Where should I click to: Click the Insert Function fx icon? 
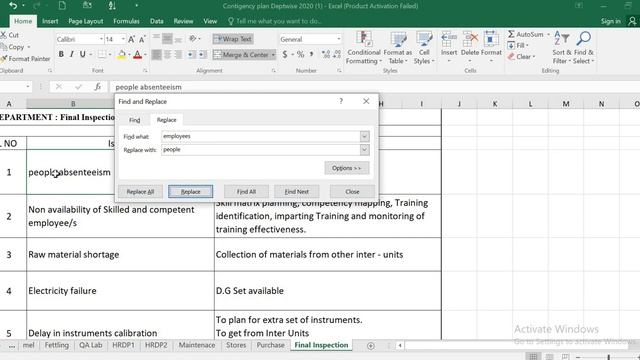tap(98, 87)
